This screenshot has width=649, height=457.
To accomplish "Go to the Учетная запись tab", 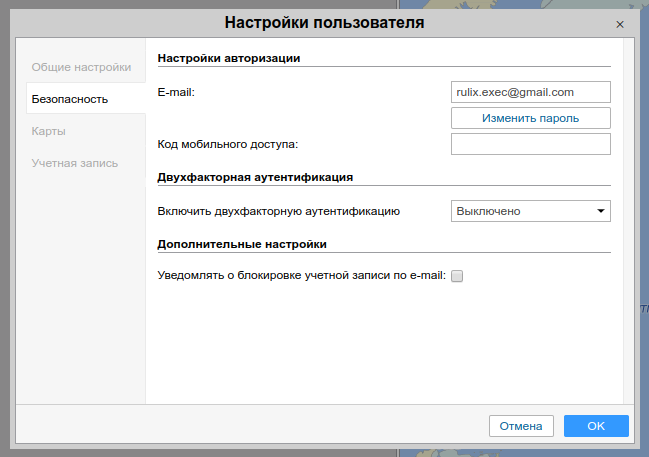I will [x=74, y=163].
